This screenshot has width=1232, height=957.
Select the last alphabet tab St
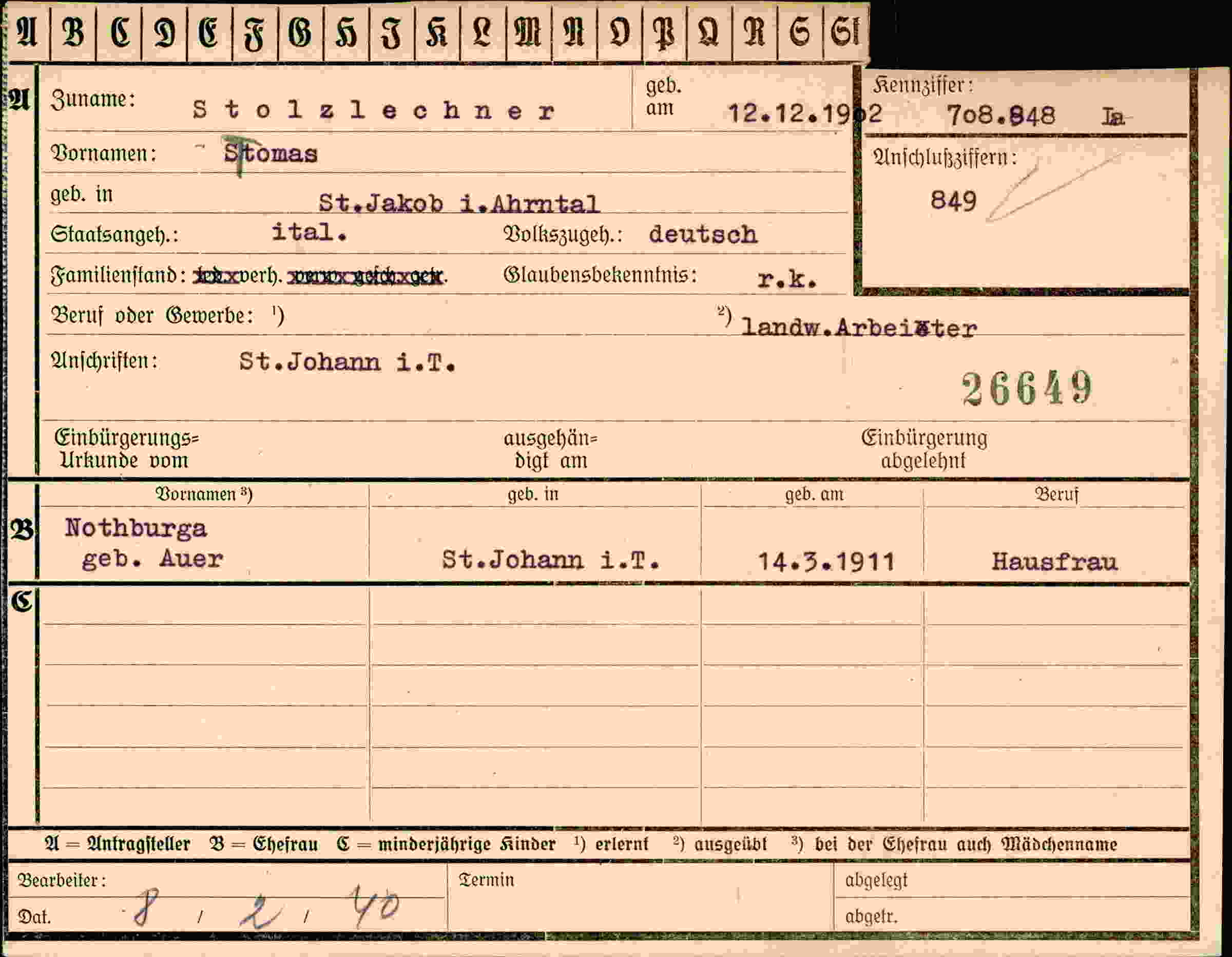[x=845, y=33]
